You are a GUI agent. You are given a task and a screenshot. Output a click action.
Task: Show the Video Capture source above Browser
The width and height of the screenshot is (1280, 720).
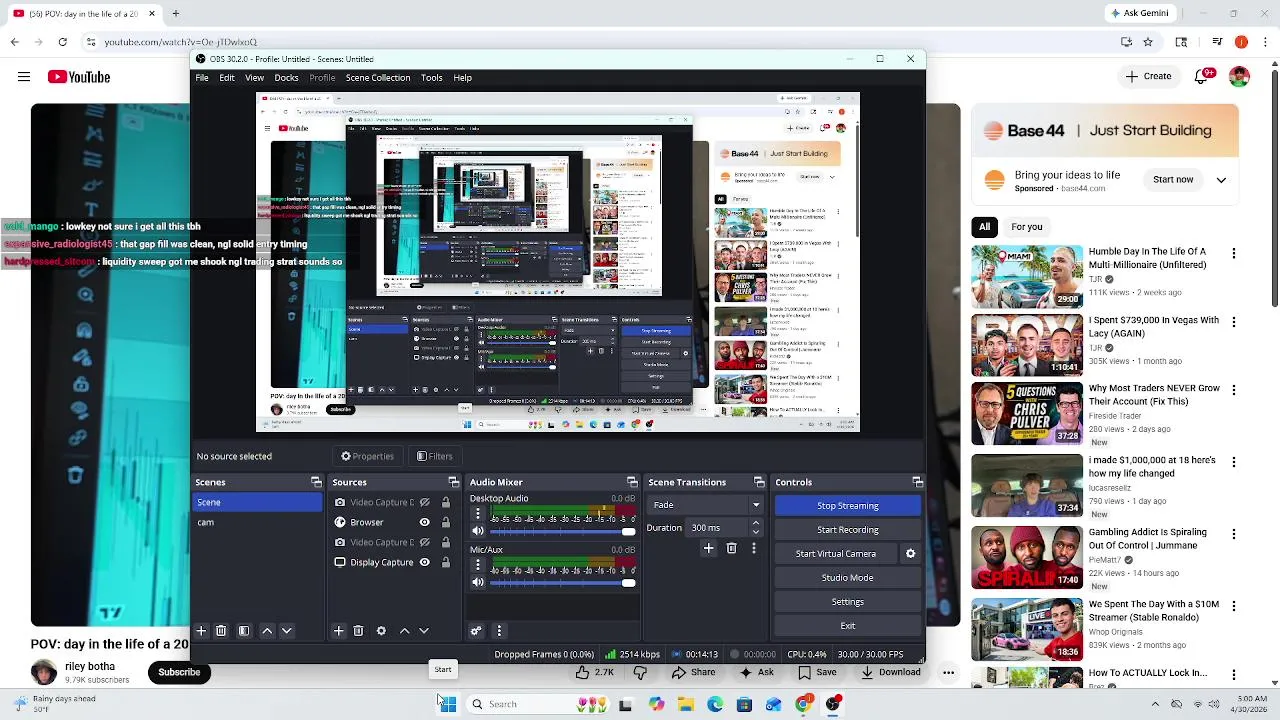coord(424,502)
